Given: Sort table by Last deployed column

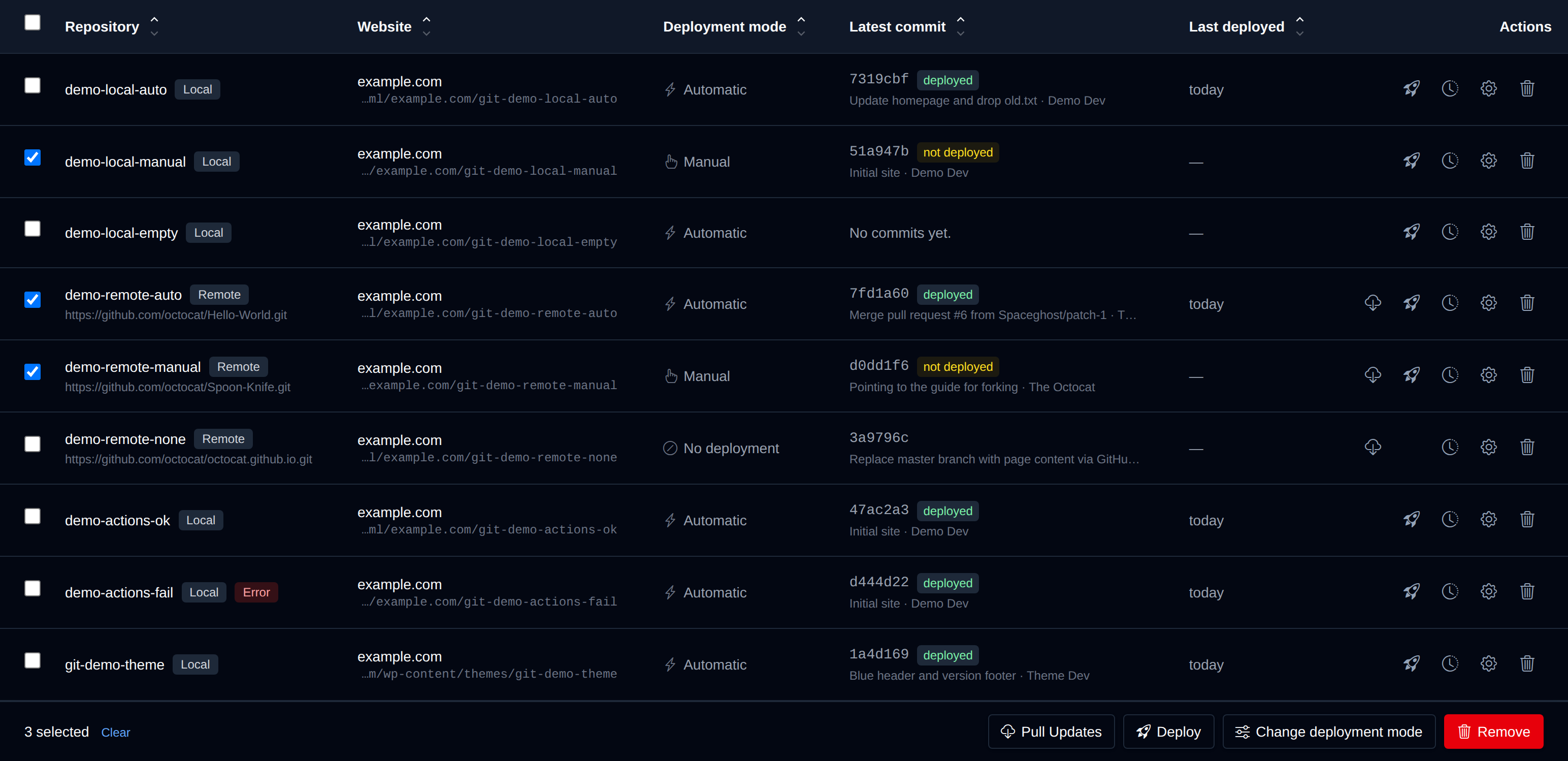Looking at the screenshot, I should [1247, 26].
